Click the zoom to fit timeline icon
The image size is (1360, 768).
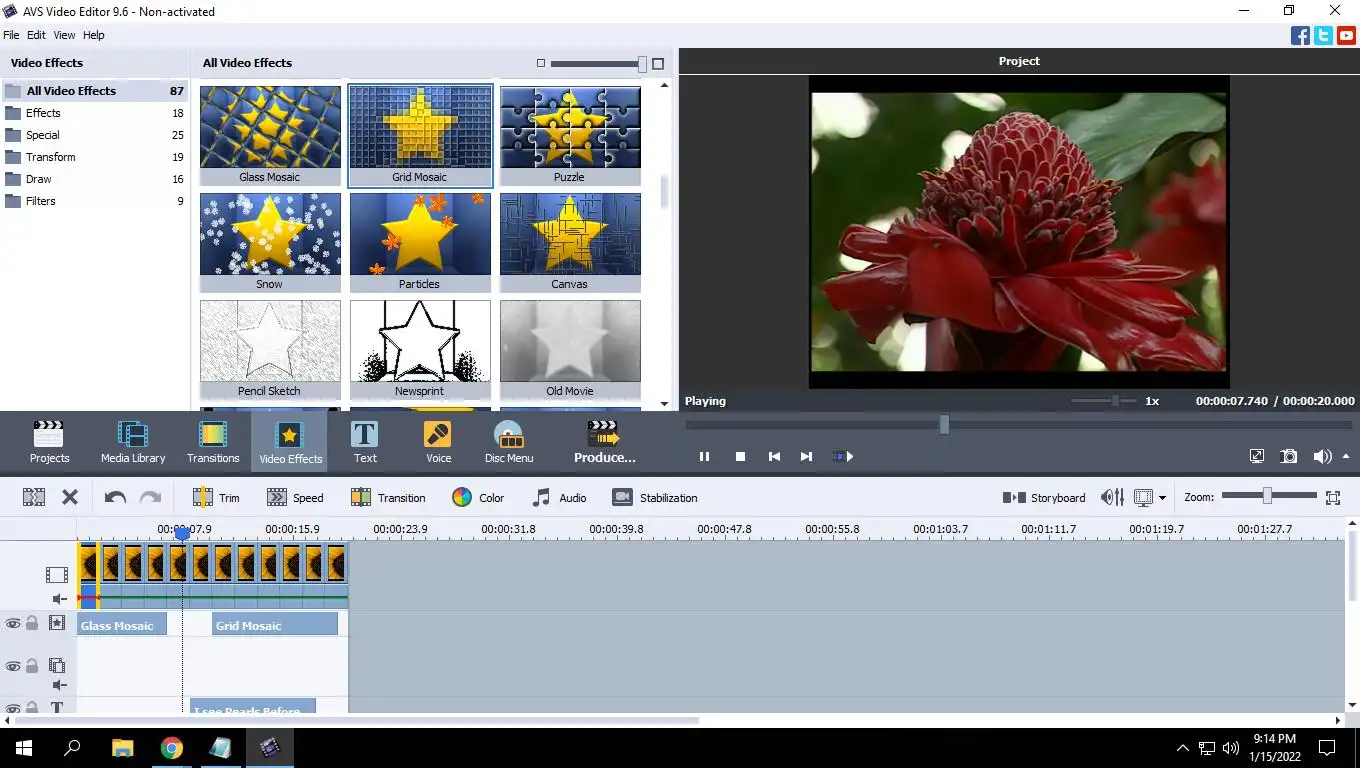(x=1332, y=497)
